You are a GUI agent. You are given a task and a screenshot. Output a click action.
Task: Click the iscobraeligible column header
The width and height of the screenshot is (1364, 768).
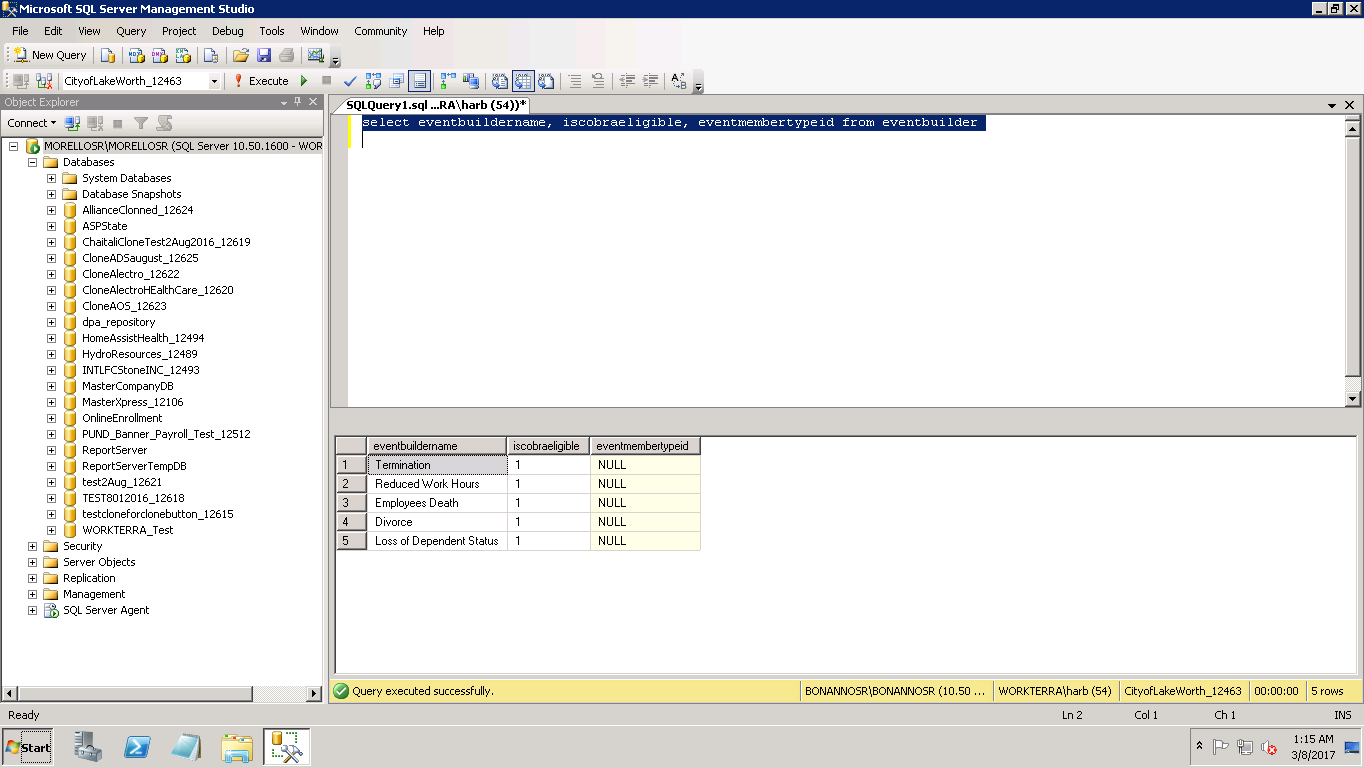point(548,446)
